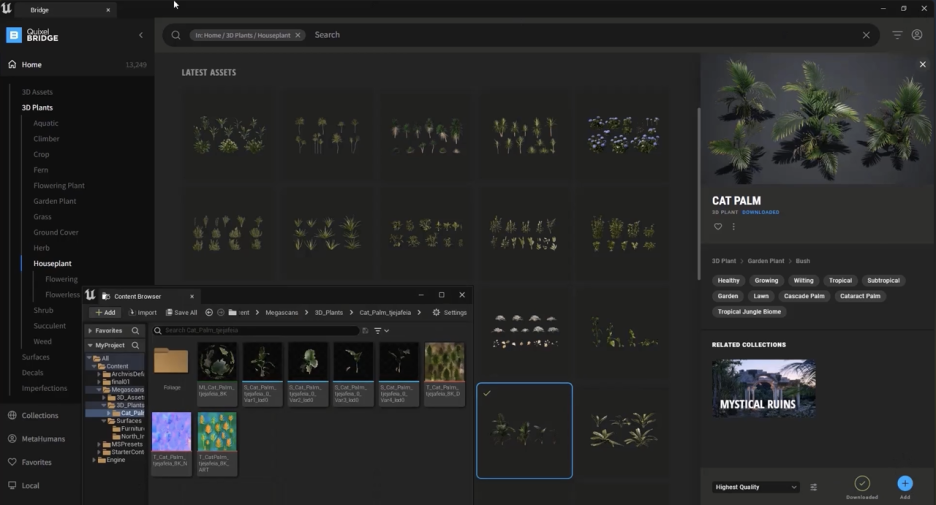The height and width of the screenshot is (505, 936).
Task: Open the Bridge filter options icon
Action: 897,35
